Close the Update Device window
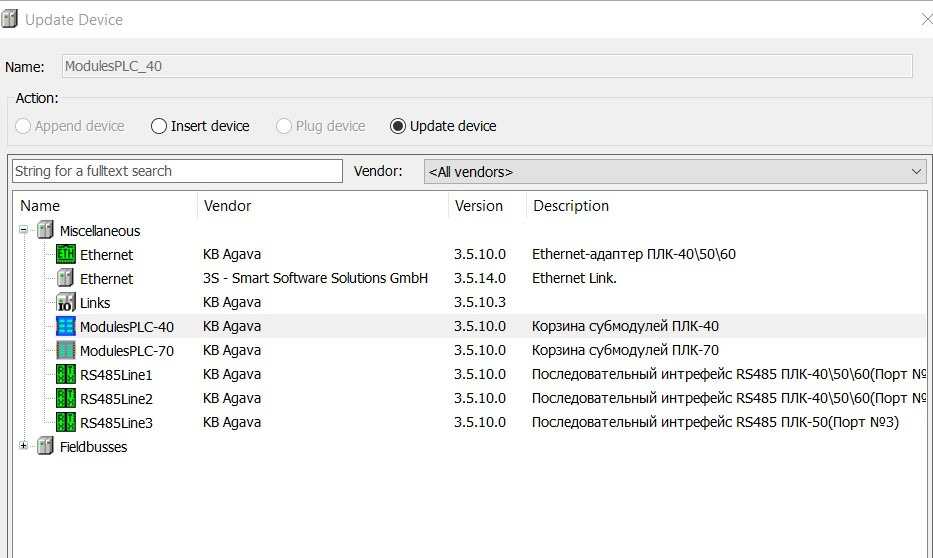 [x=926, y=20]
